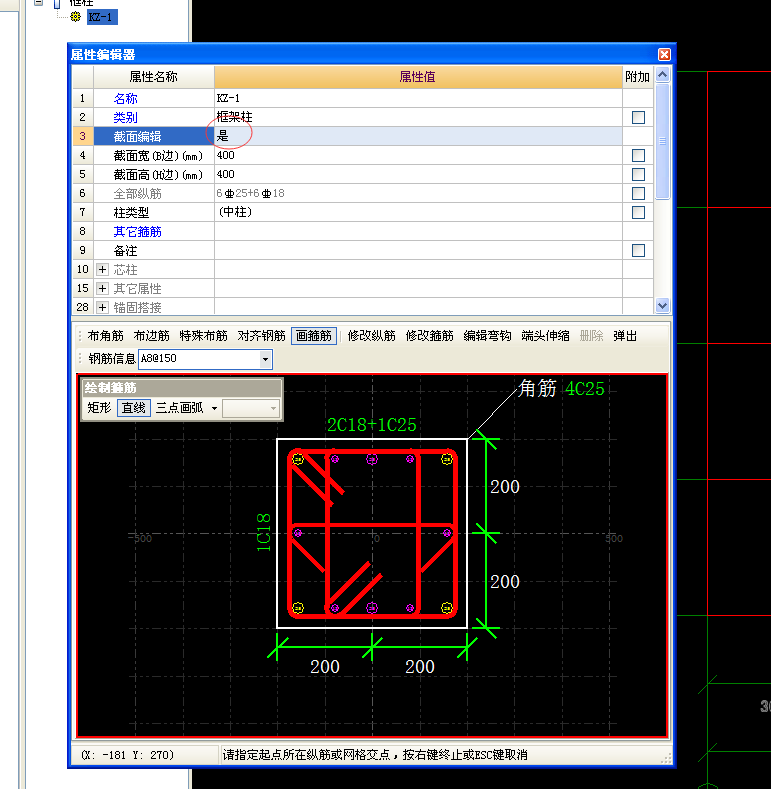Click the 附加 column header
Image resolution: width=771 pixels, height=789 pixels.
click(638, 77)
